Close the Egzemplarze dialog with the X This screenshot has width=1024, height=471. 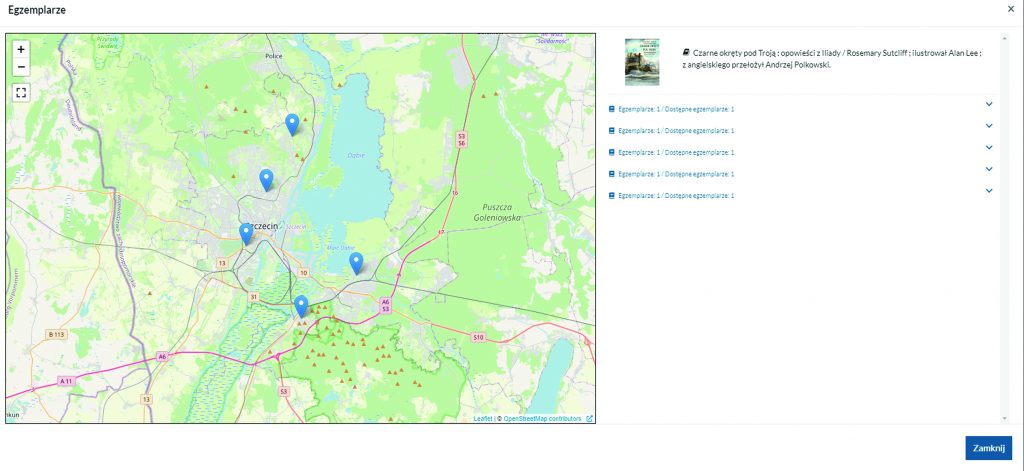(1010, 8)
